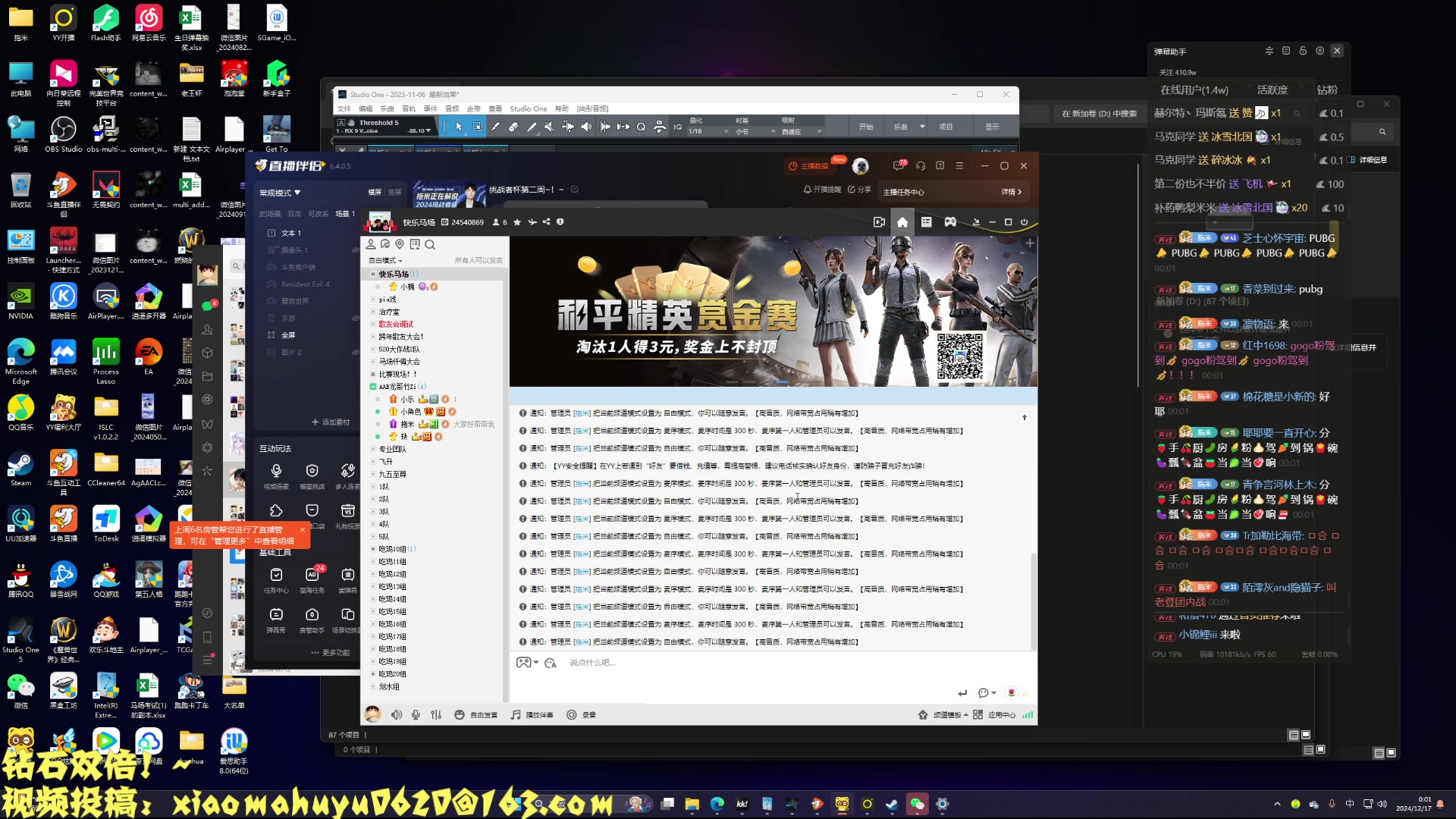Select the 专业团队 channel
1456x819 pixels.
[x=393, y=449]
